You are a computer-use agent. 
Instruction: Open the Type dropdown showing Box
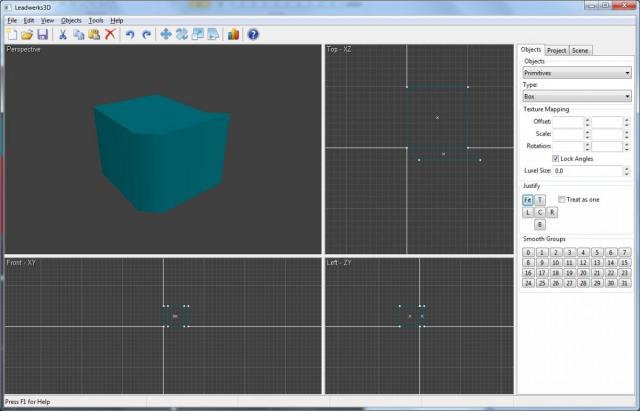click(x=576, y=96)
